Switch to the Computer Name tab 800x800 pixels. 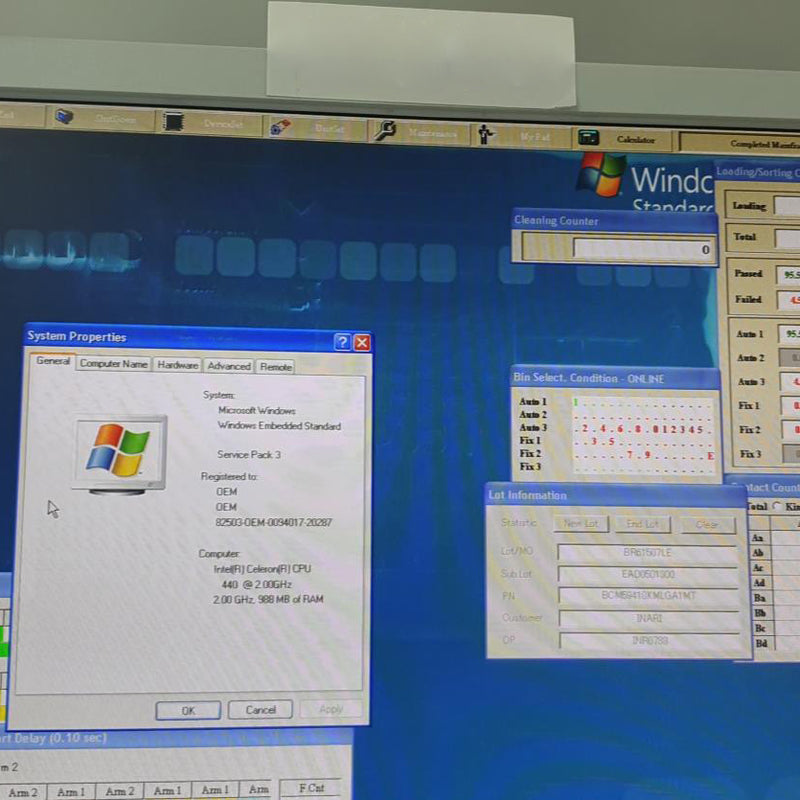click(x=114, y=364)
